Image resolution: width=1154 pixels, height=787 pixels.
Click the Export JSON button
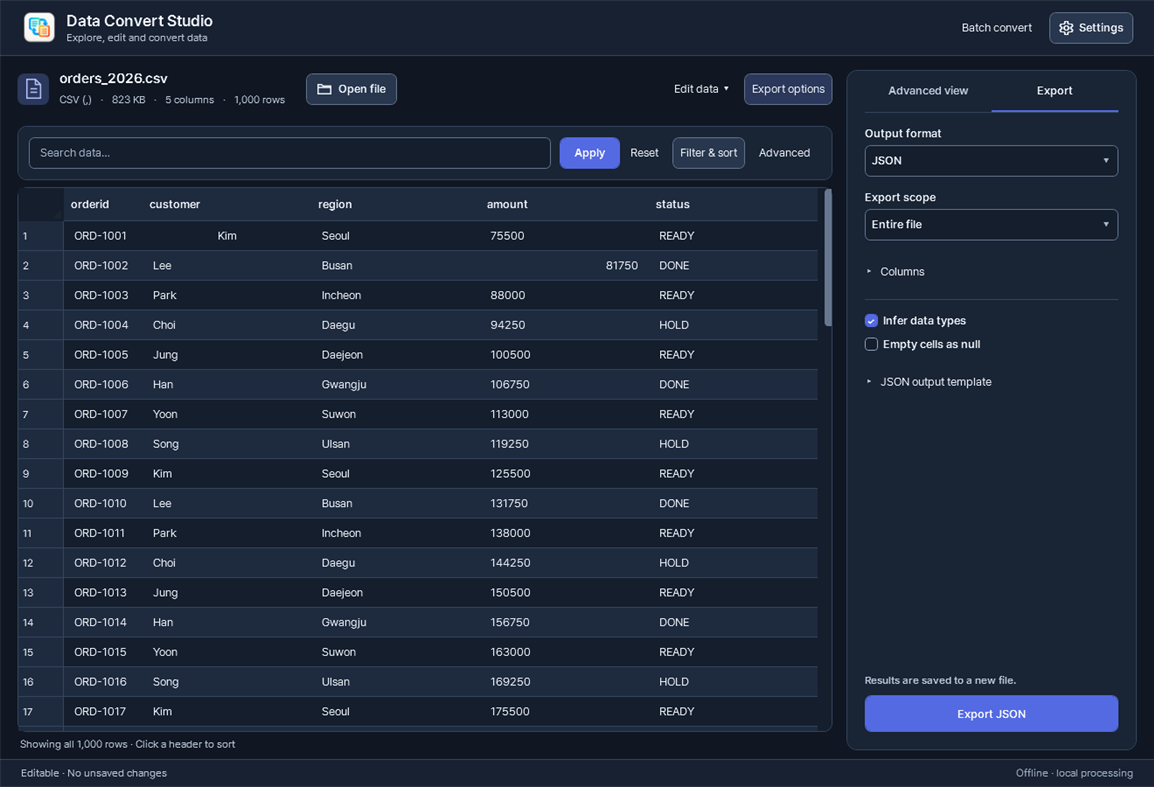coord(991,714)
